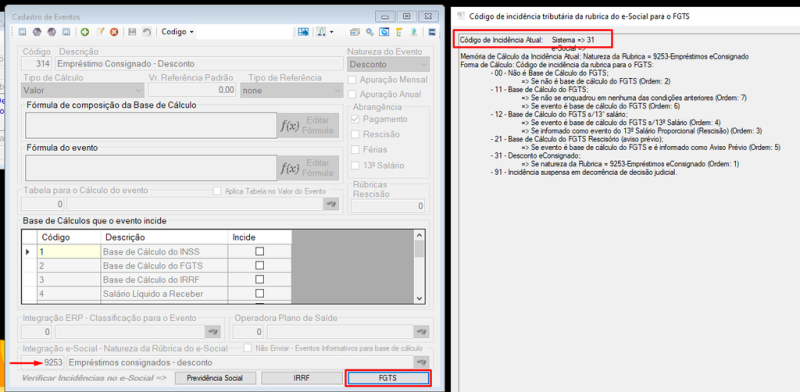
Task: Click the IRRF incidence button
Action: (302, 378)
